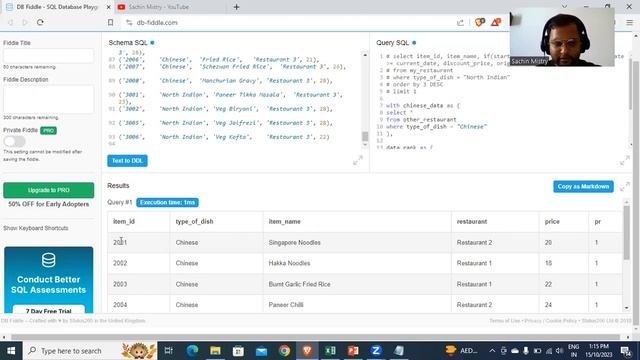Click the ENG IN language indicator

[573, 351]
